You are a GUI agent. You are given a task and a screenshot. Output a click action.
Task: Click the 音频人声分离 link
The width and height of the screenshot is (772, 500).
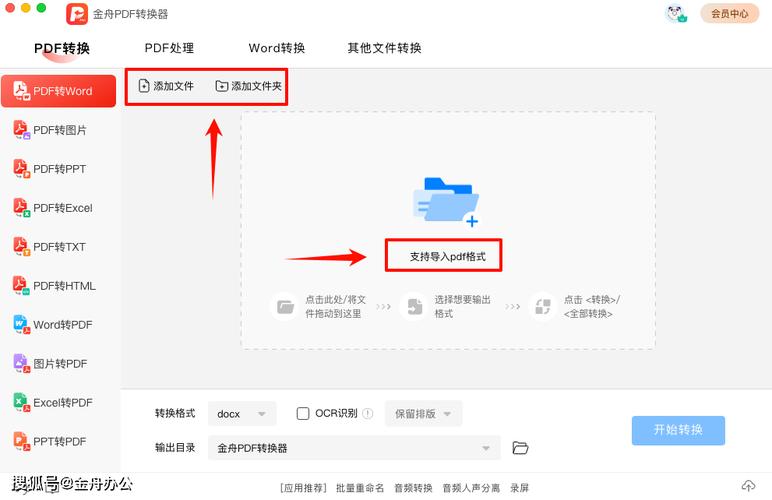point(471,488)
